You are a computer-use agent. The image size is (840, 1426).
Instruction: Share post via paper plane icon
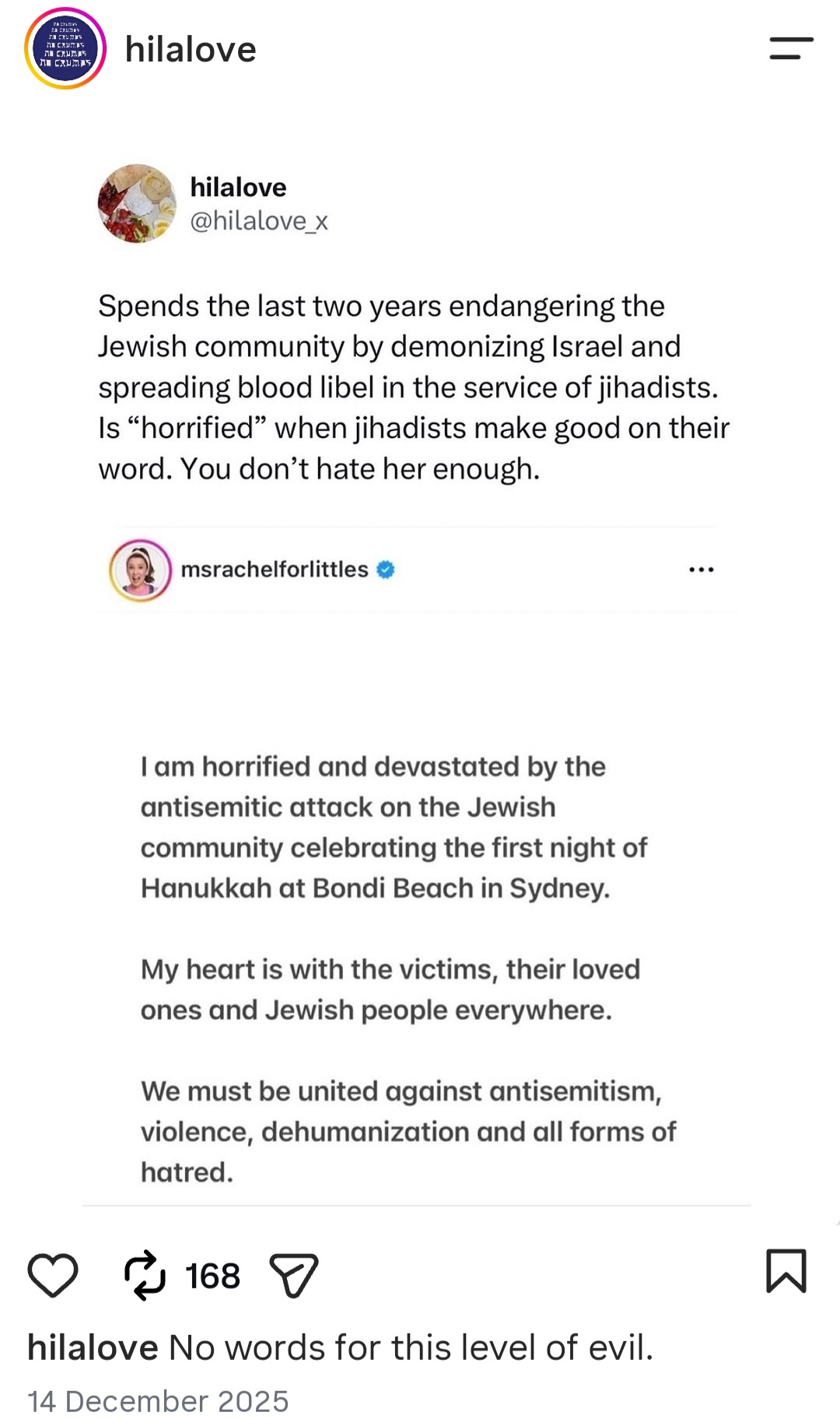[x=294, y=1275]
